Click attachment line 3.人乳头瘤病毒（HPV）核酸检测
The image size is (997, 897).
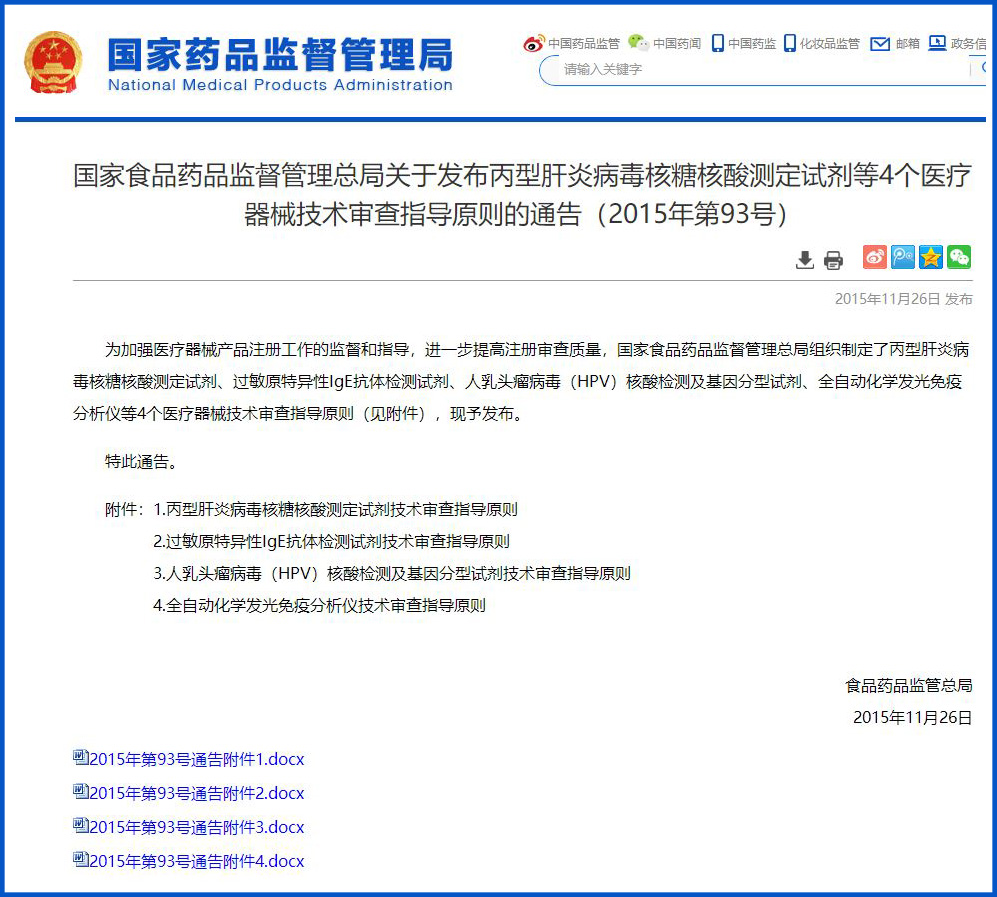(392, 573)
